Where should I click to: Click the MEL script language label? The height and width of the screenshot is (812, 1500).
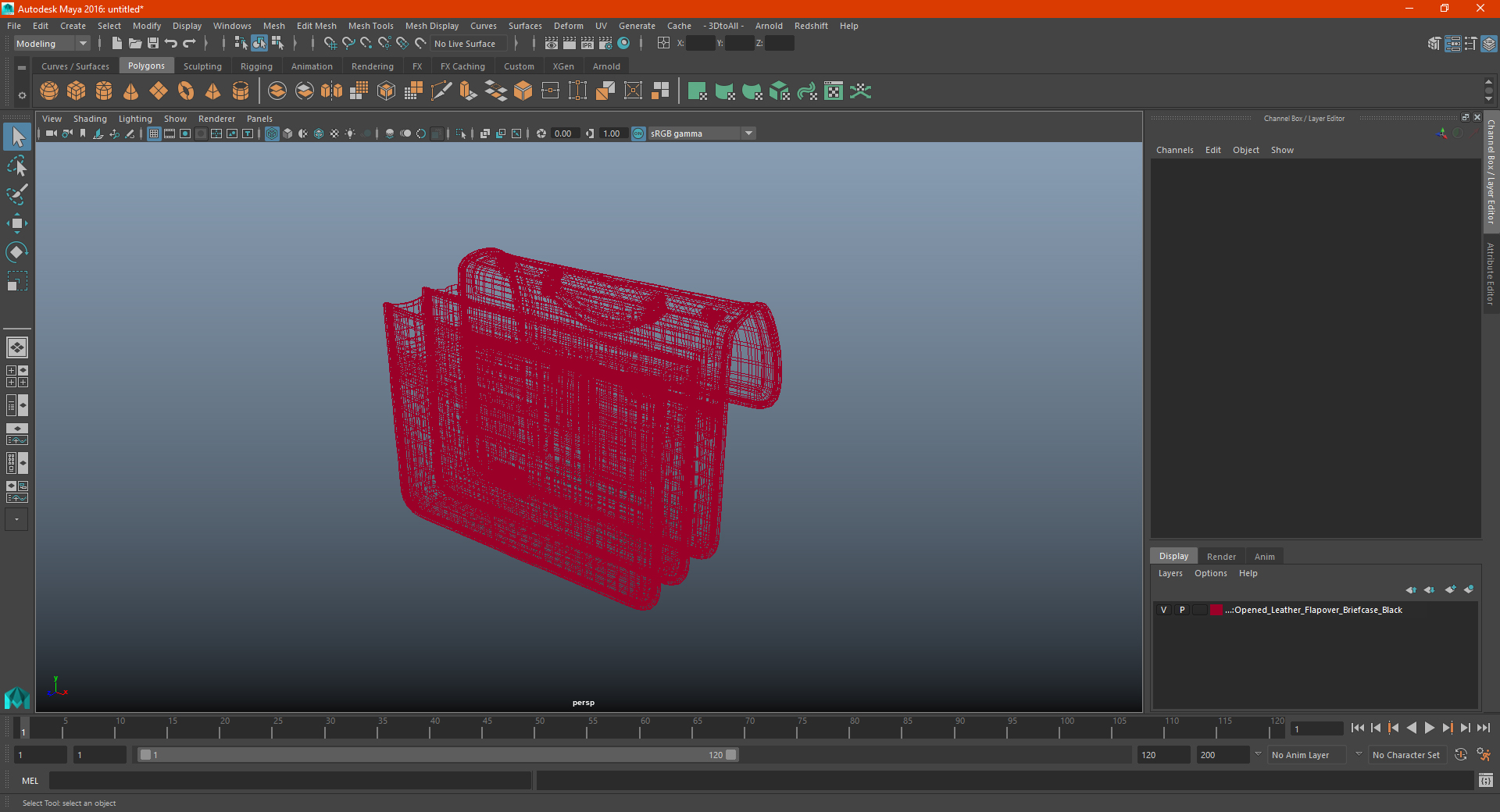click(30, 781)
